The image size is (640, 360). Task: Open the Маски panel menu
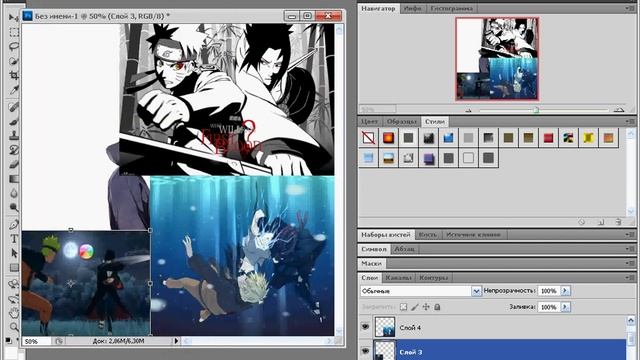click(x=629, y=264)
